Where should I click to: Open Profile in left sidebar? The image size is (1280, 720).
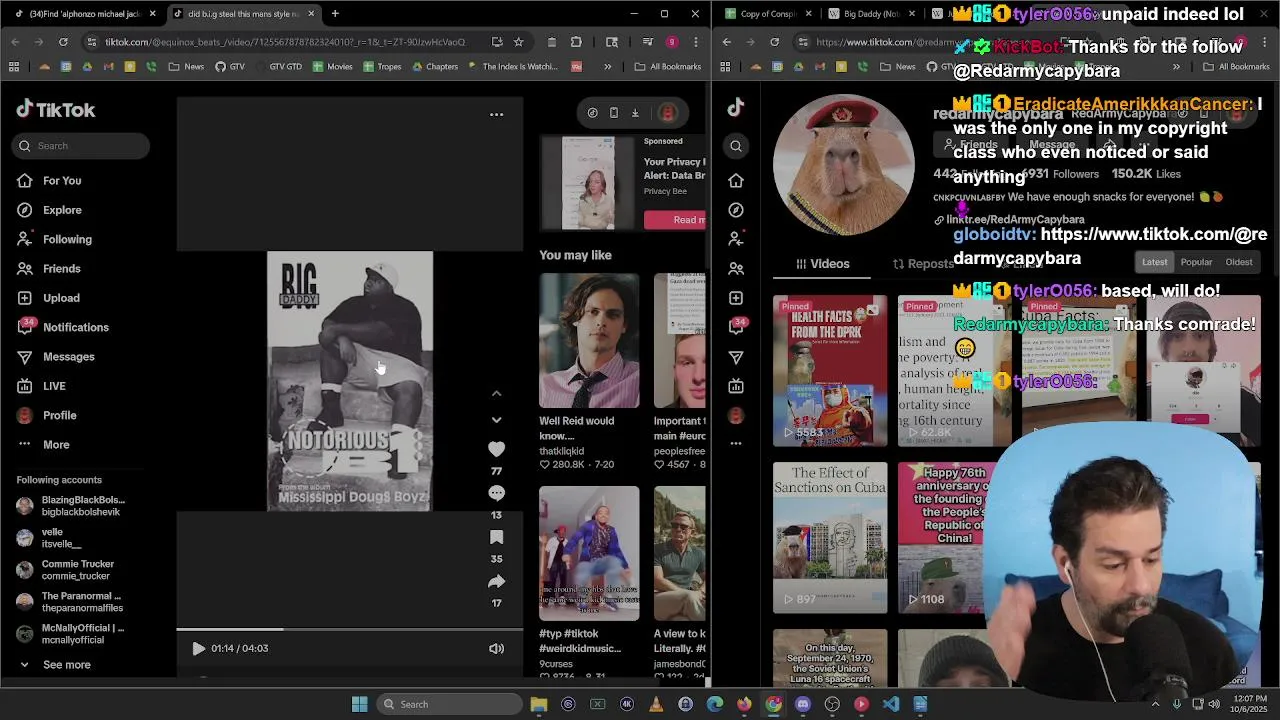47,415
